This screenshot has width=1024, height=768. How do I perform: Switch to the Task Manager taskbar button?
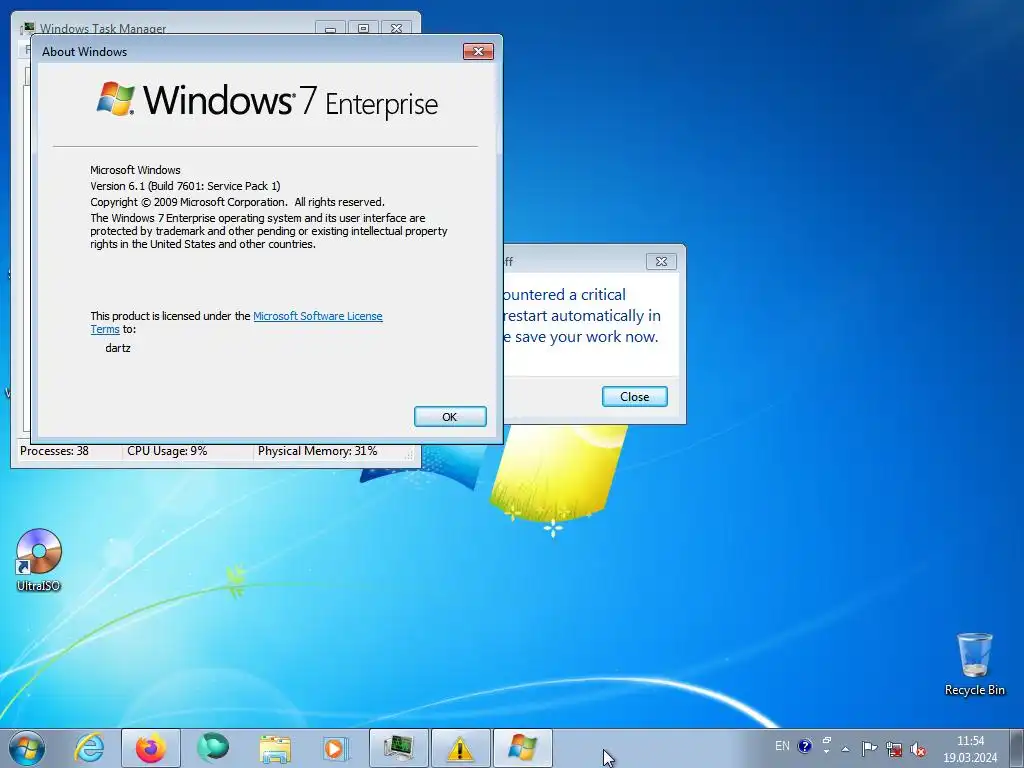(x=399, y=748)
